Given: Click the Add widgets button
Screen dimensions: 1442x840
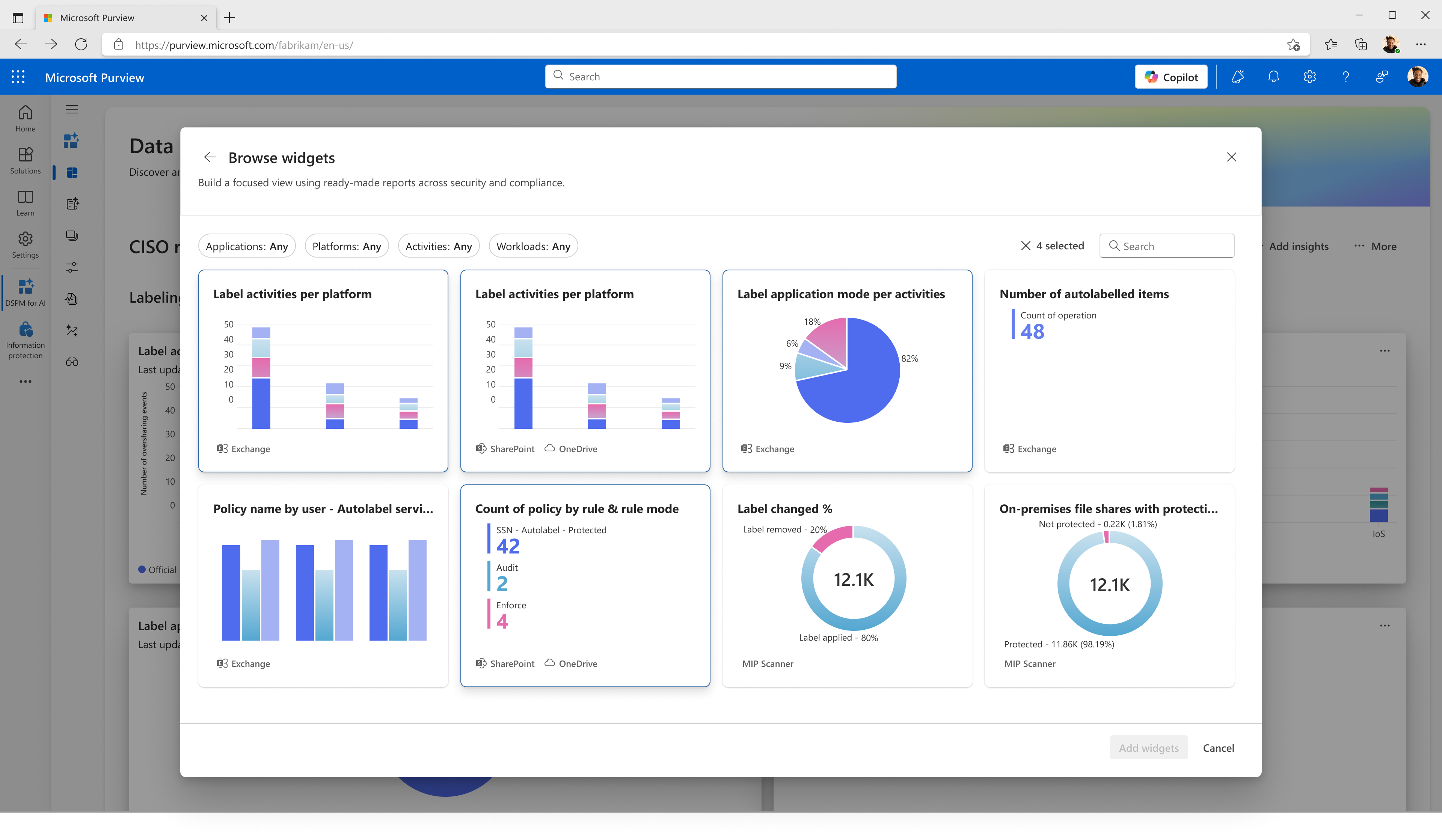Looking at the screenshot, I should 1148,747.
